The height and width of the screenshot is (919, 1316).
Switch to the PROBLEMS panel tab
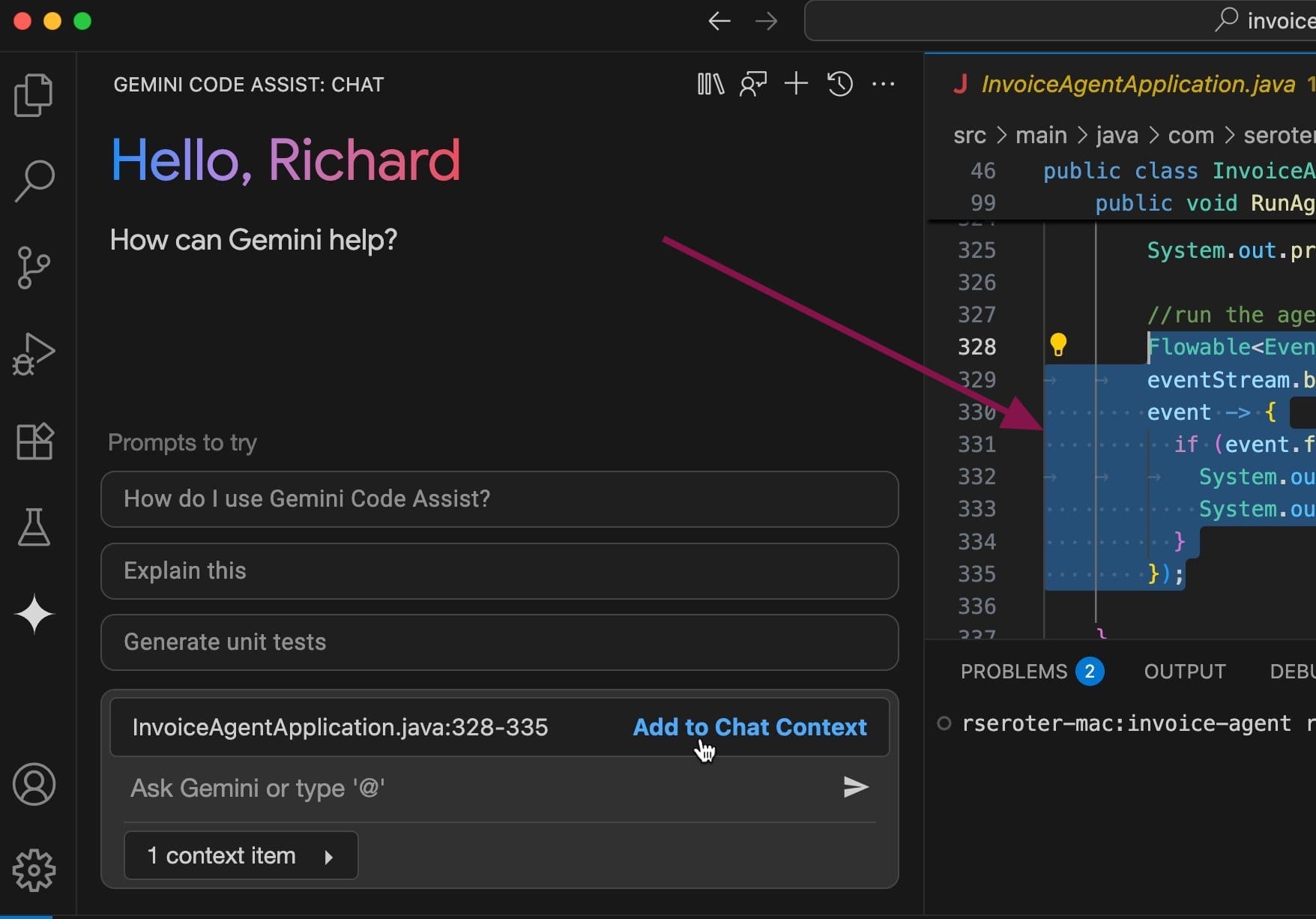pos(1014,671)
